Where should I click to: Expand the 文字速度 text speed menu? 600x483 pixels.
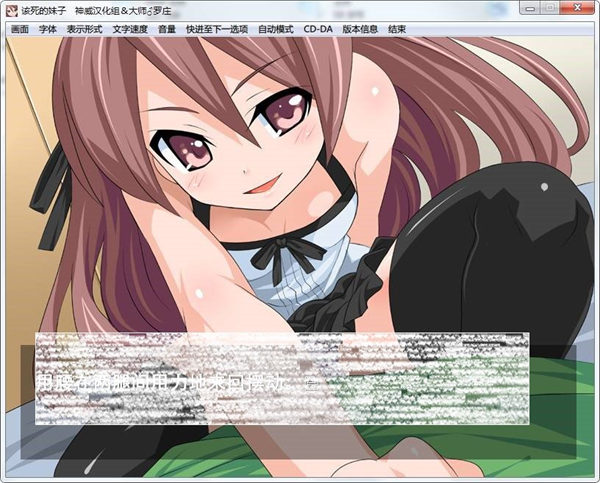(x=131, y=29)
